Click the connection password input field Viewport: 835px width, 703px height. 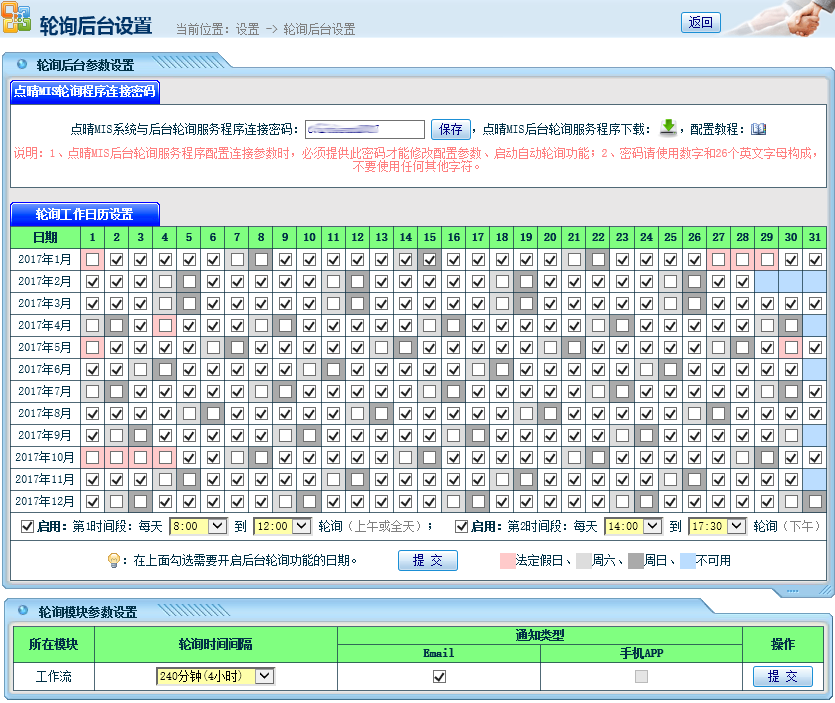point(365,129)
